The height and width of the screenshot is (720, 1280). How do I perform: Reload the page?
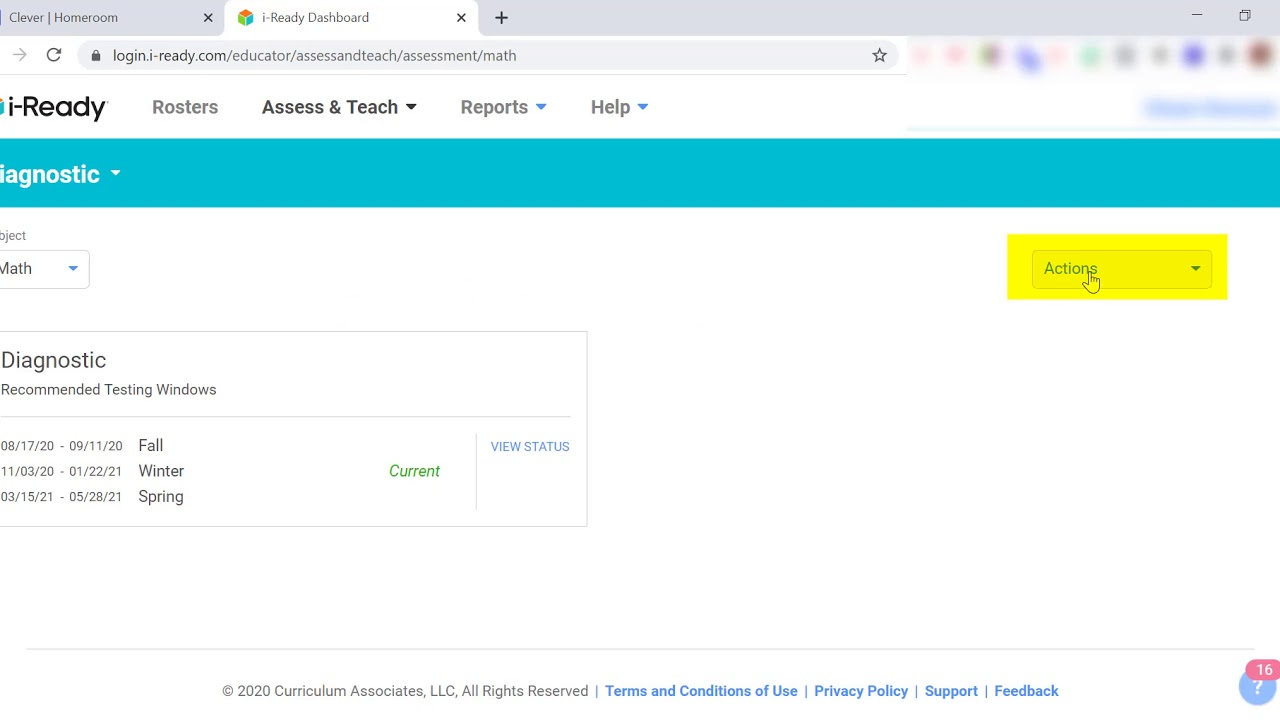click(54, 55)
